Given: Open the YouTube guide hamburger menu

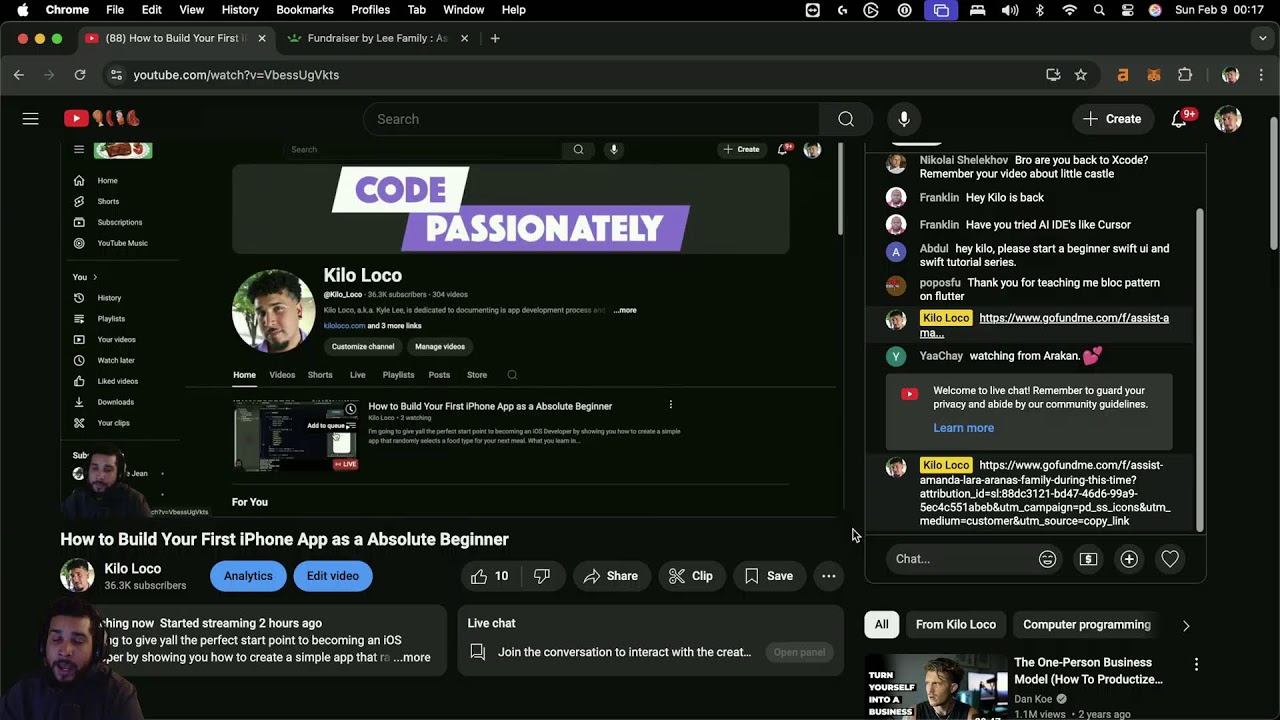Looking at the screenshot, I should click(31, 119).
